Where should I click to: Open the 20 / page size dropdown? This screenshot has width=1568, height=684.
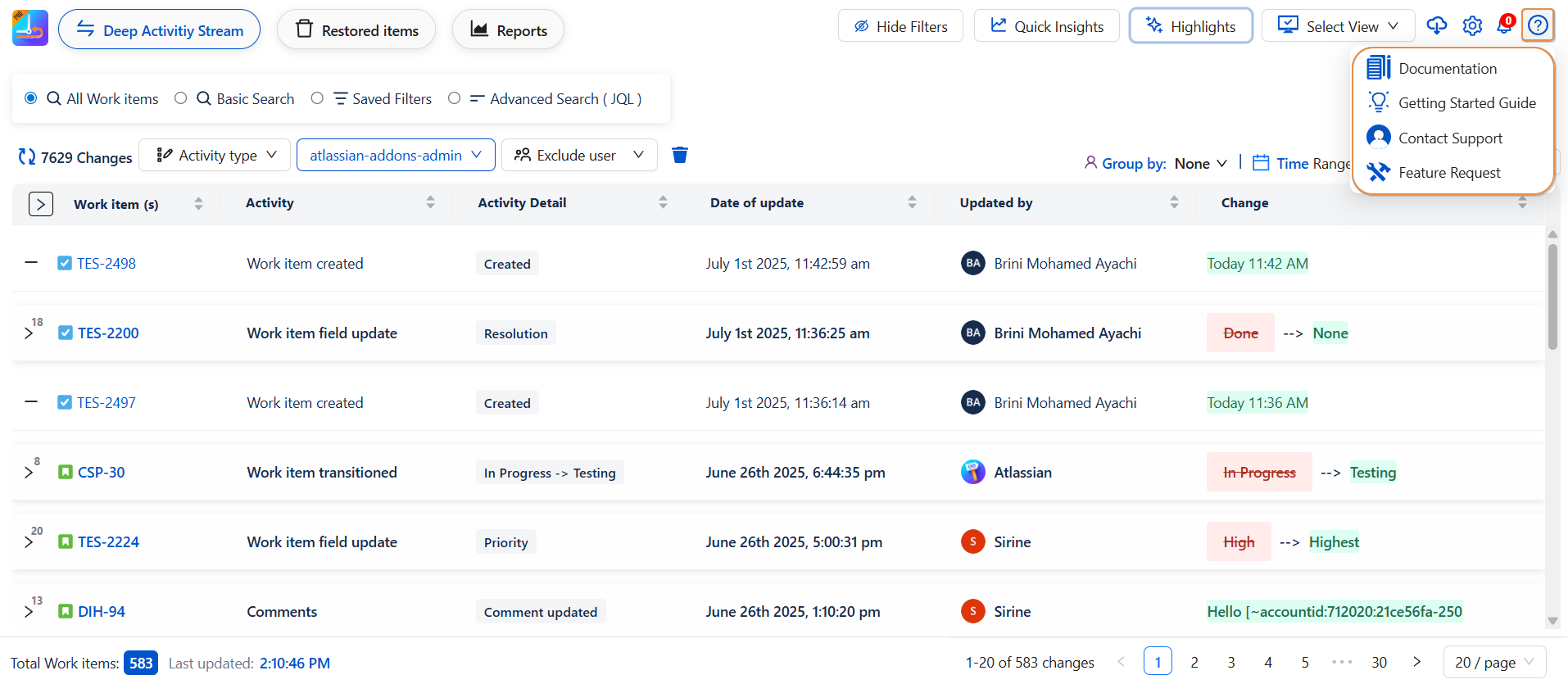(1494, 662)
